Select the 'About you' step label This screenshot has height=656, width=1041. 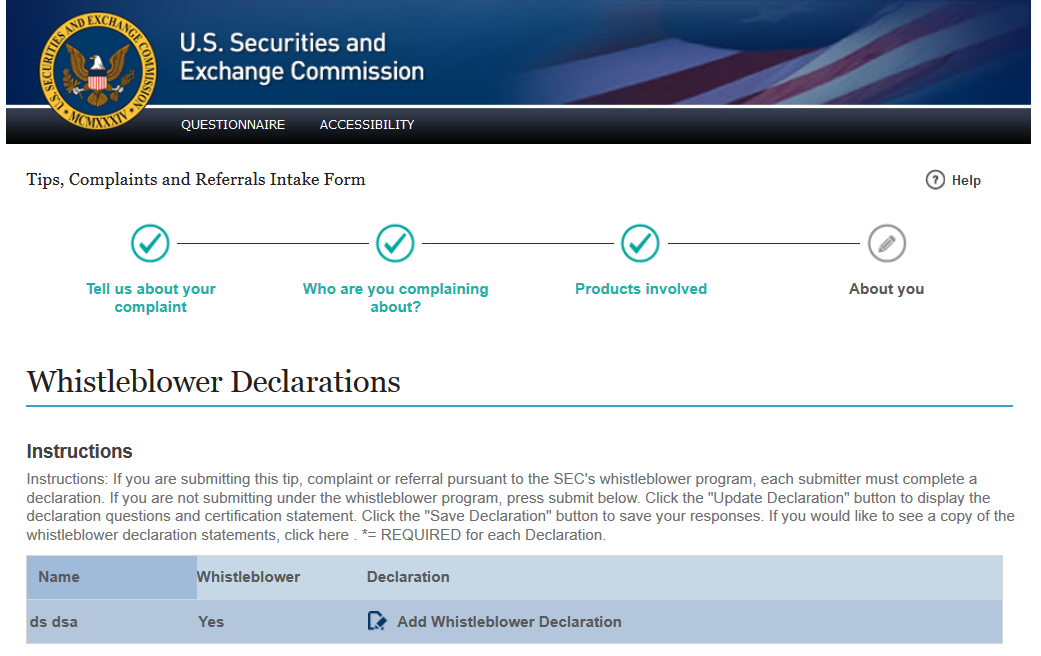[x=886, y=289]
